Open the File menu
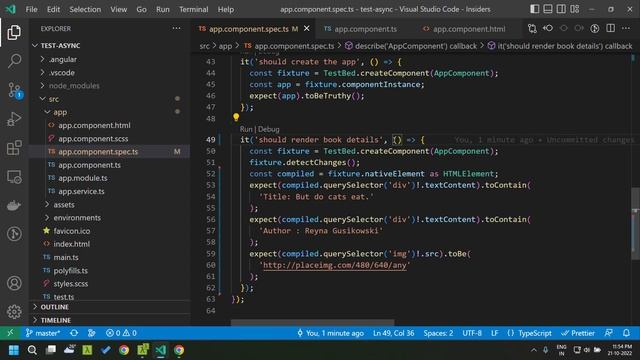 31,9
